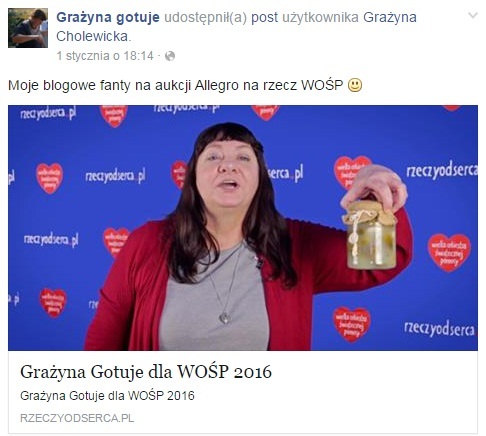Click the globe public privacy icon
The height and width of the screenshot is (436, 486).
pos(170,56)
